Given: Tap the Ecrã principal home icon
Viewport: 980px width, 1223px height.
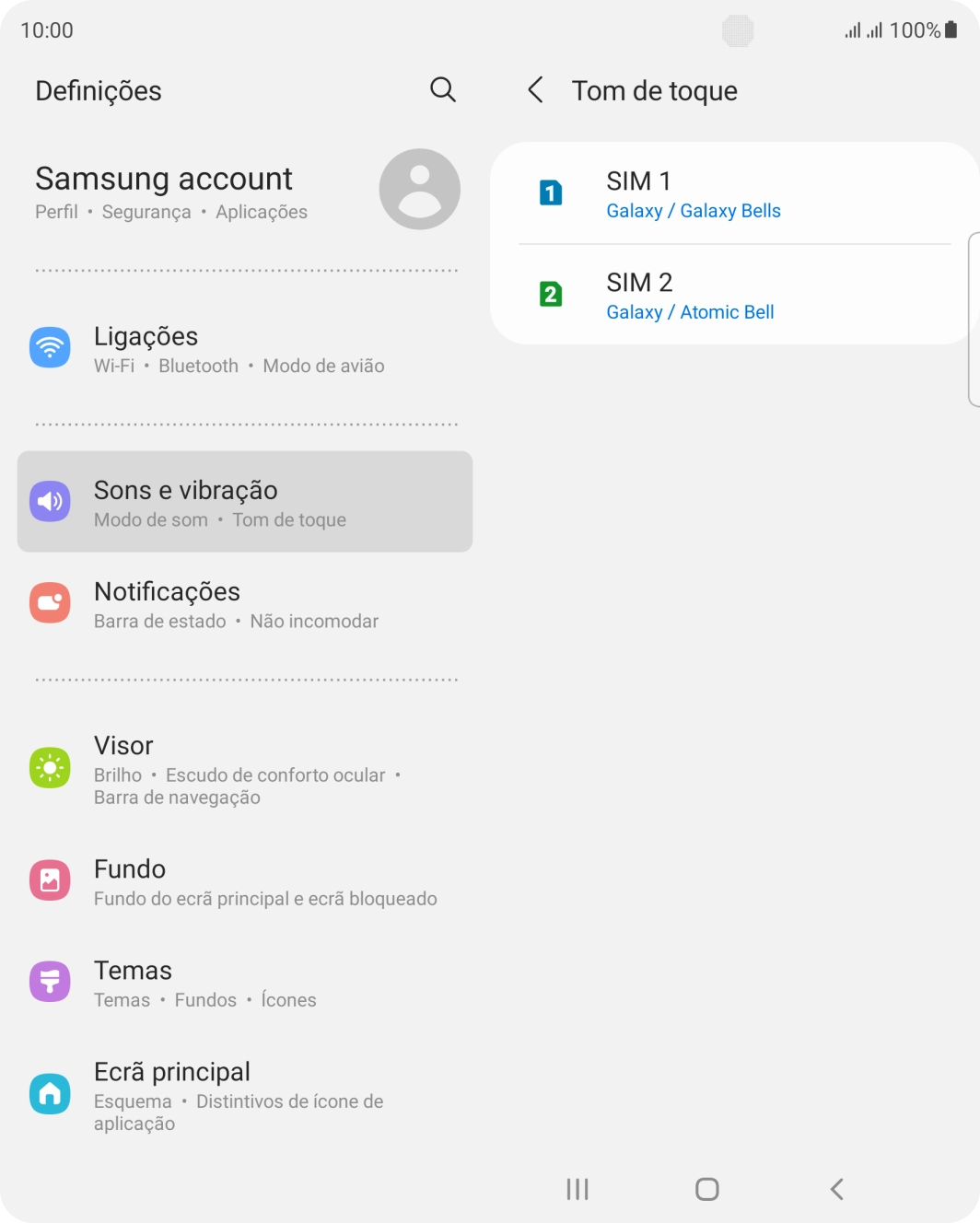Looking at the screenshot, I should [50, 1094].
